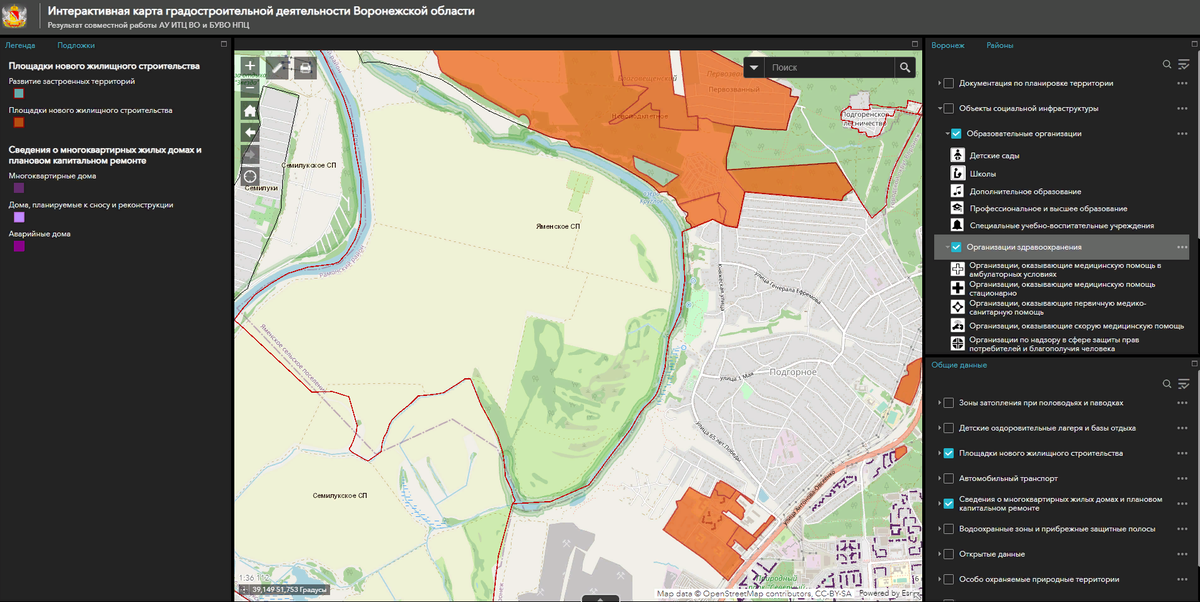Switch to the Подложки tab
This screenshot has height=602, width=1200.
click(76, 45)
